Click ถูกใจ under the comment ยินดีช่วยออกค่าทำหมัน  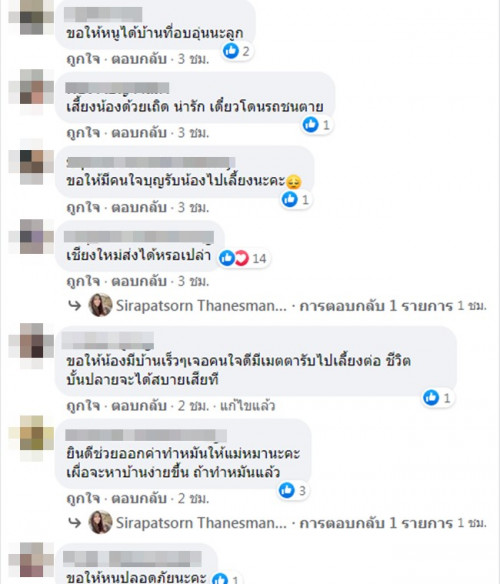pyautogui.click(x=83, y=498)
